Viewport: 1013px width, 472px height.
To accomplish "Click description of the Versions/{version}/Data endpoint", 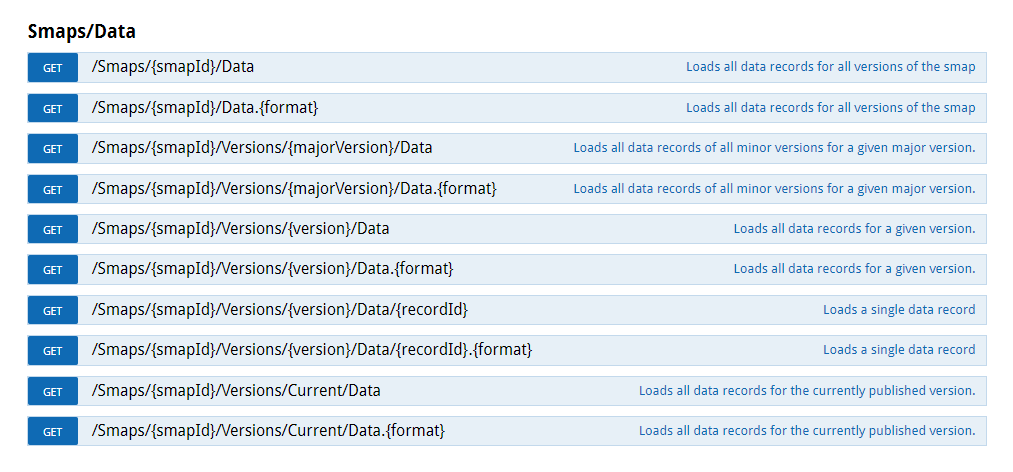I will [x=854, y=229].
